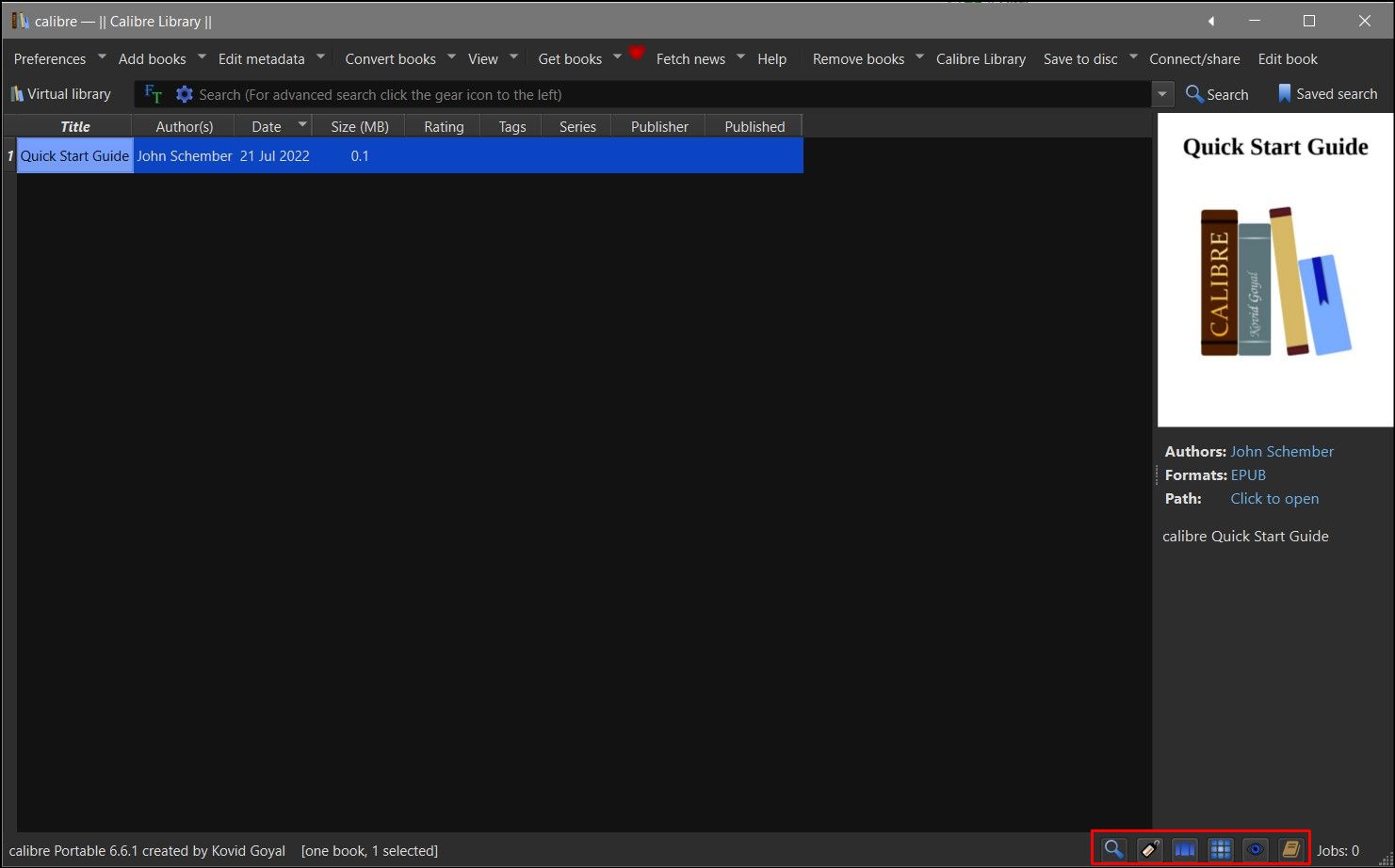Click the 21 Jul 2022 date cell

(274, 155)
